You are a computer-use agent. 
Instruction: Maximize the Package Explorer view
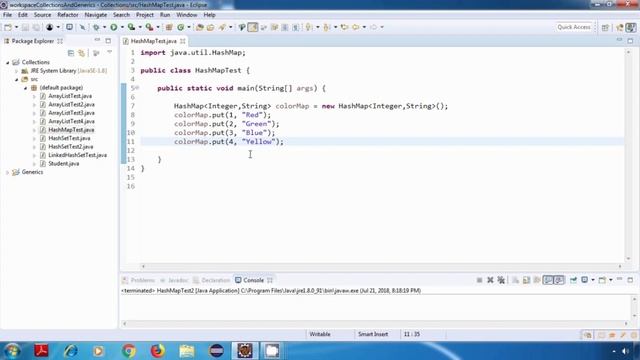tap(108, 40)
